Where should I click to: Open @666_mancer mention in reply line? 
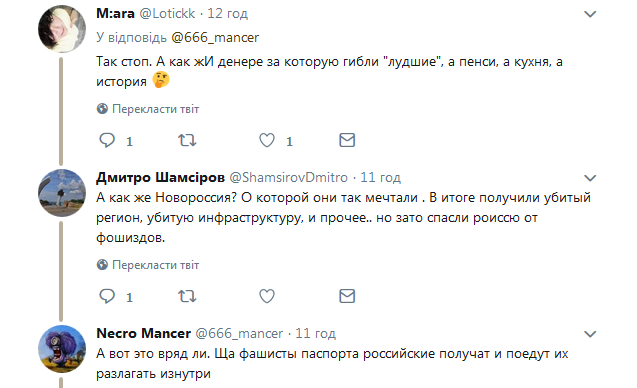(x=215, y=37)
